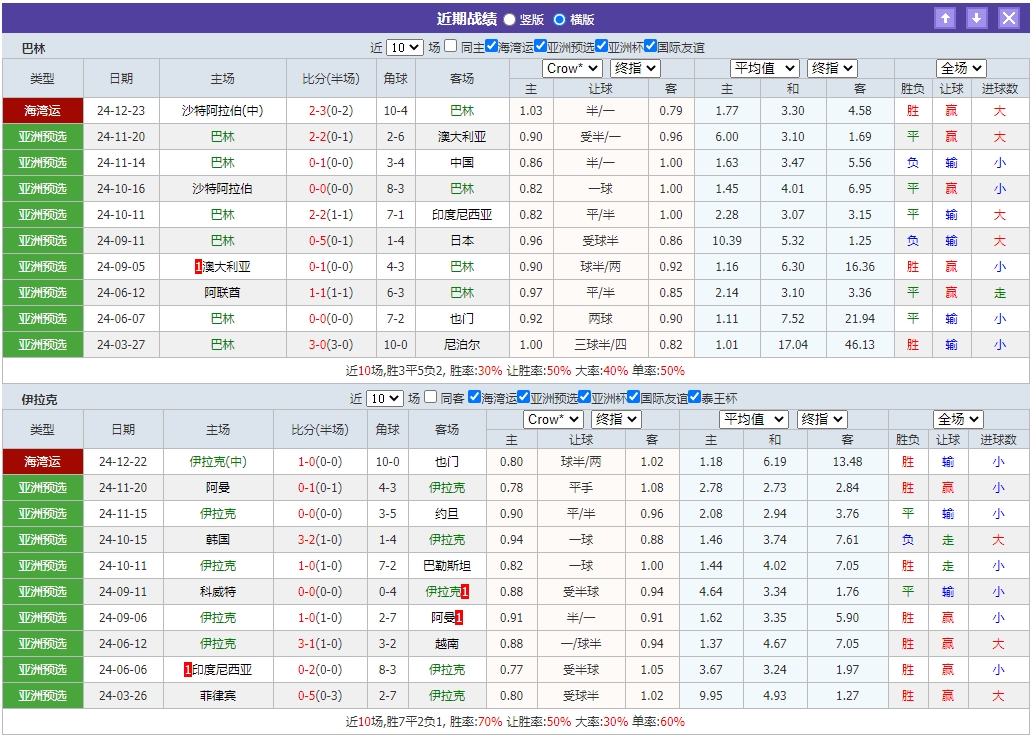Screen dimensions: 1031x736
Task: Click the down arrow icon in title bar
Action: 976,17
